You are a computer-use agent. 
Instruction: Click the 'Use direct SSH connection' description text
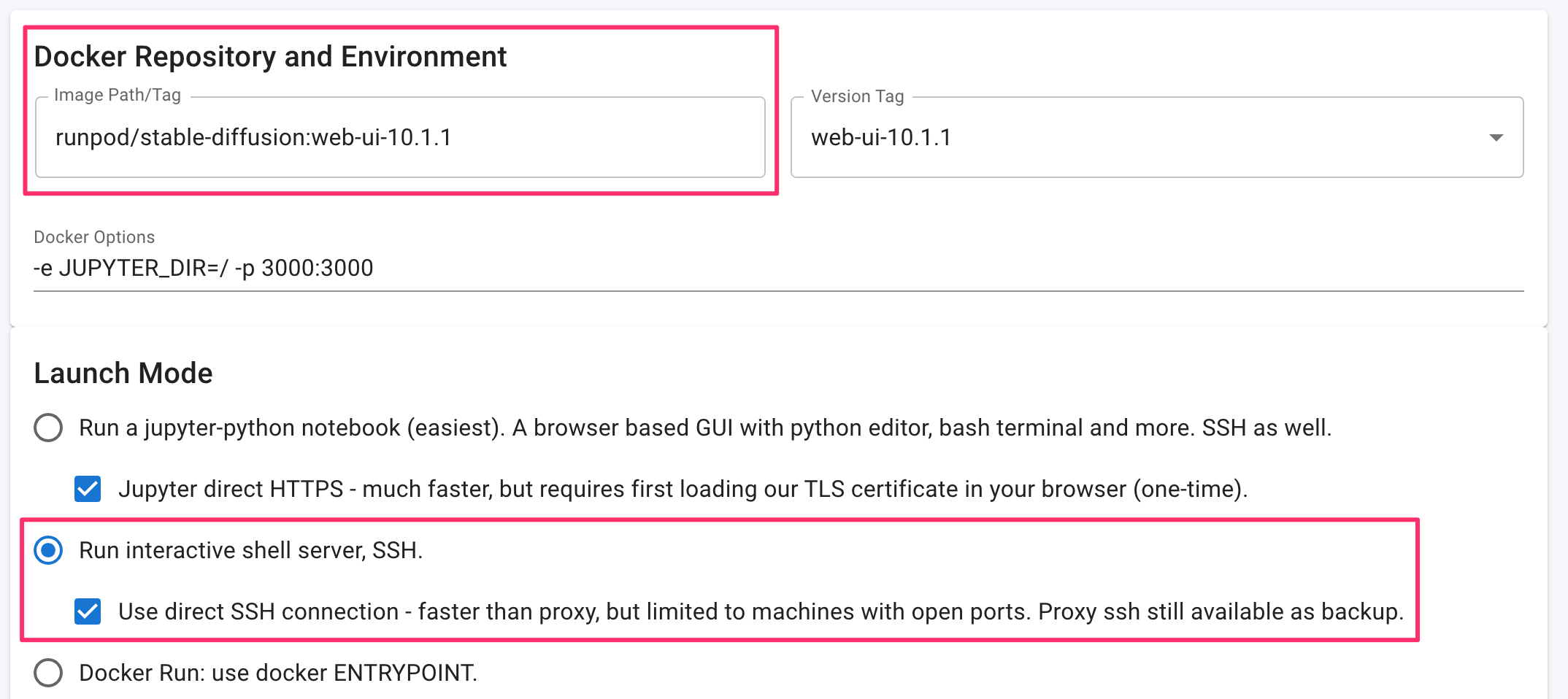(761, 611)
